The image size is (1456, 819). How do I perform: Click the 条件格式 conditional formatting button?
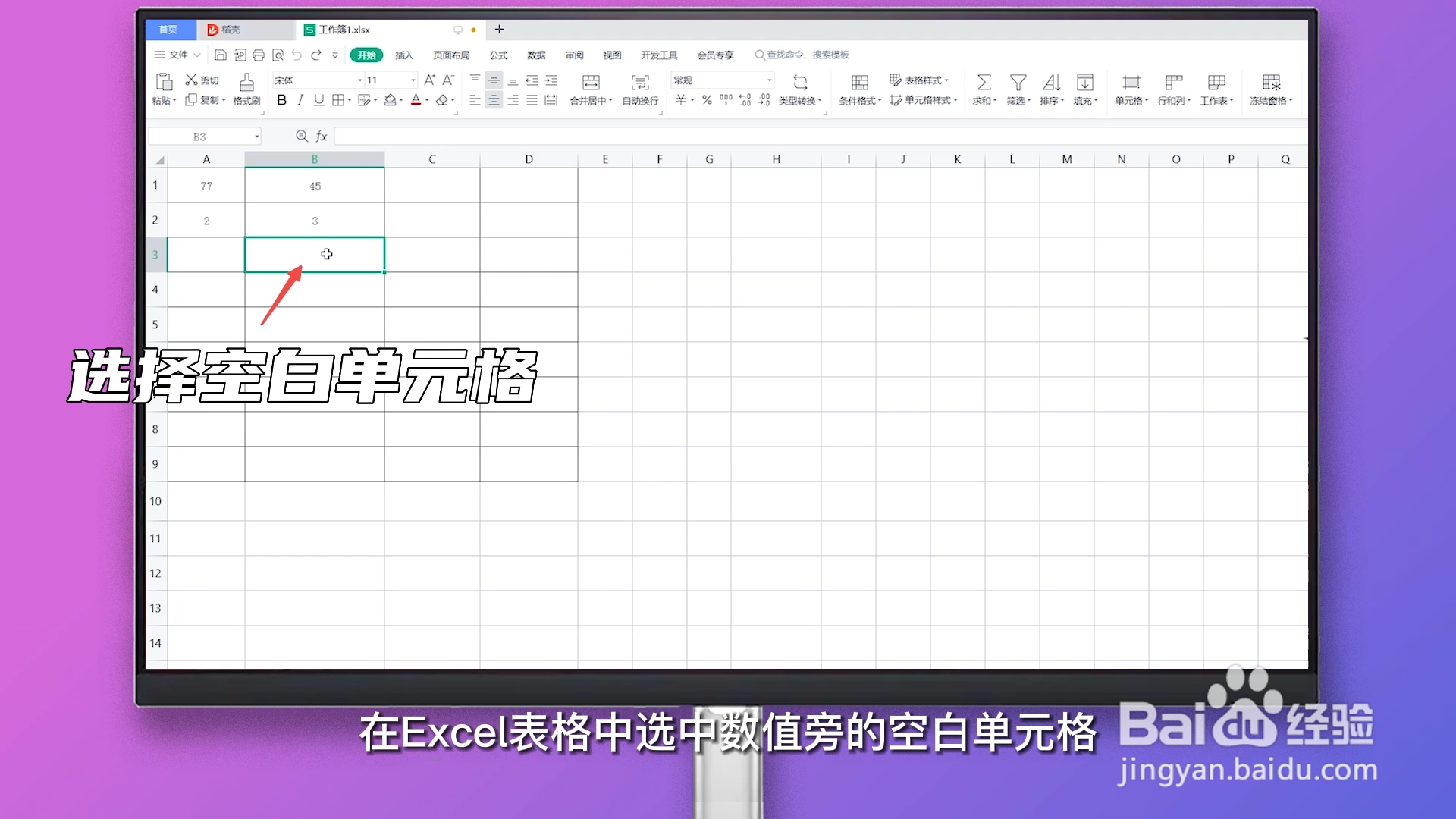859,89
